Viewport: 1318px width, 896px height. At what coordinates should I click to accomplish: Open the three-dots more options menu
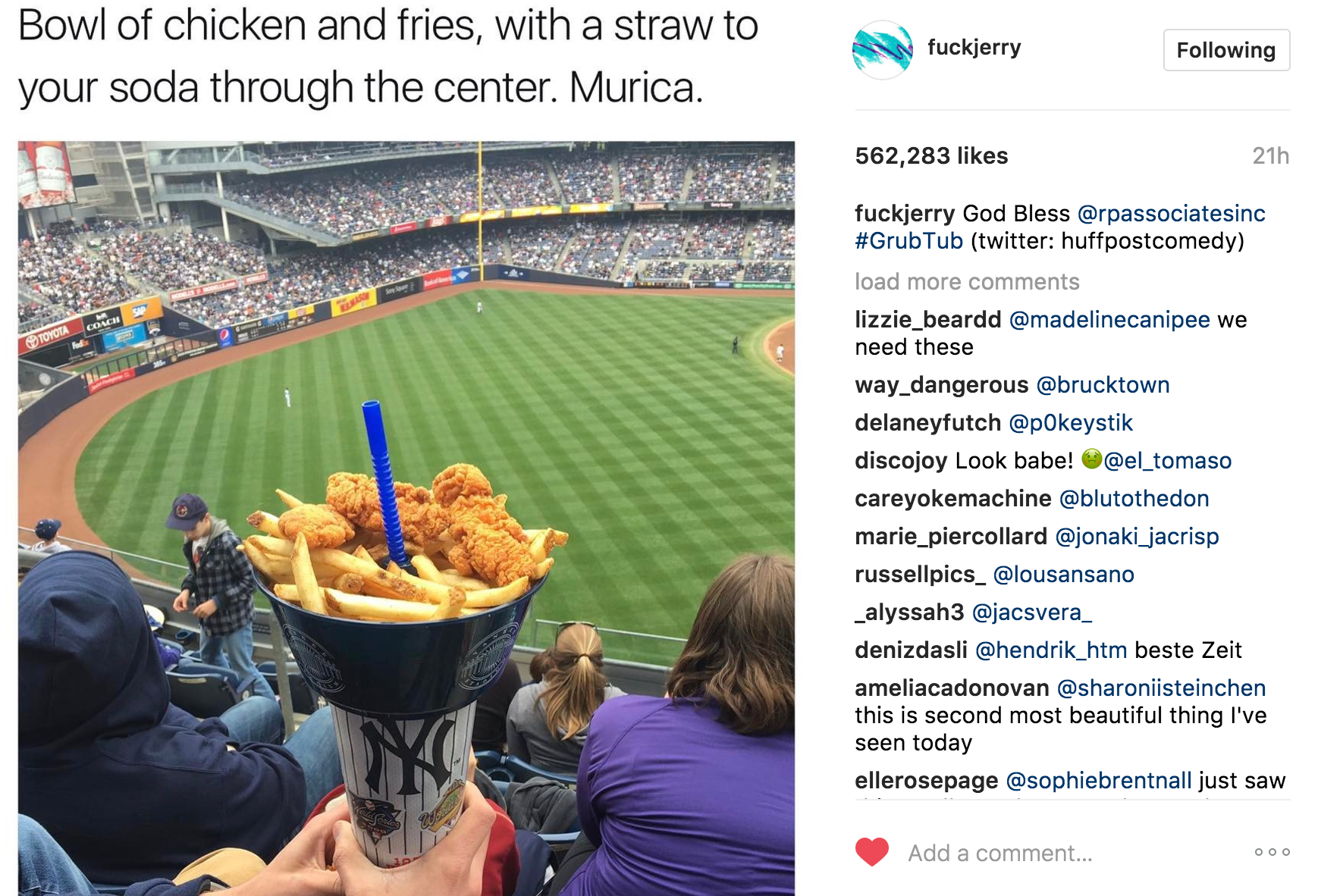pos(1272,852)
